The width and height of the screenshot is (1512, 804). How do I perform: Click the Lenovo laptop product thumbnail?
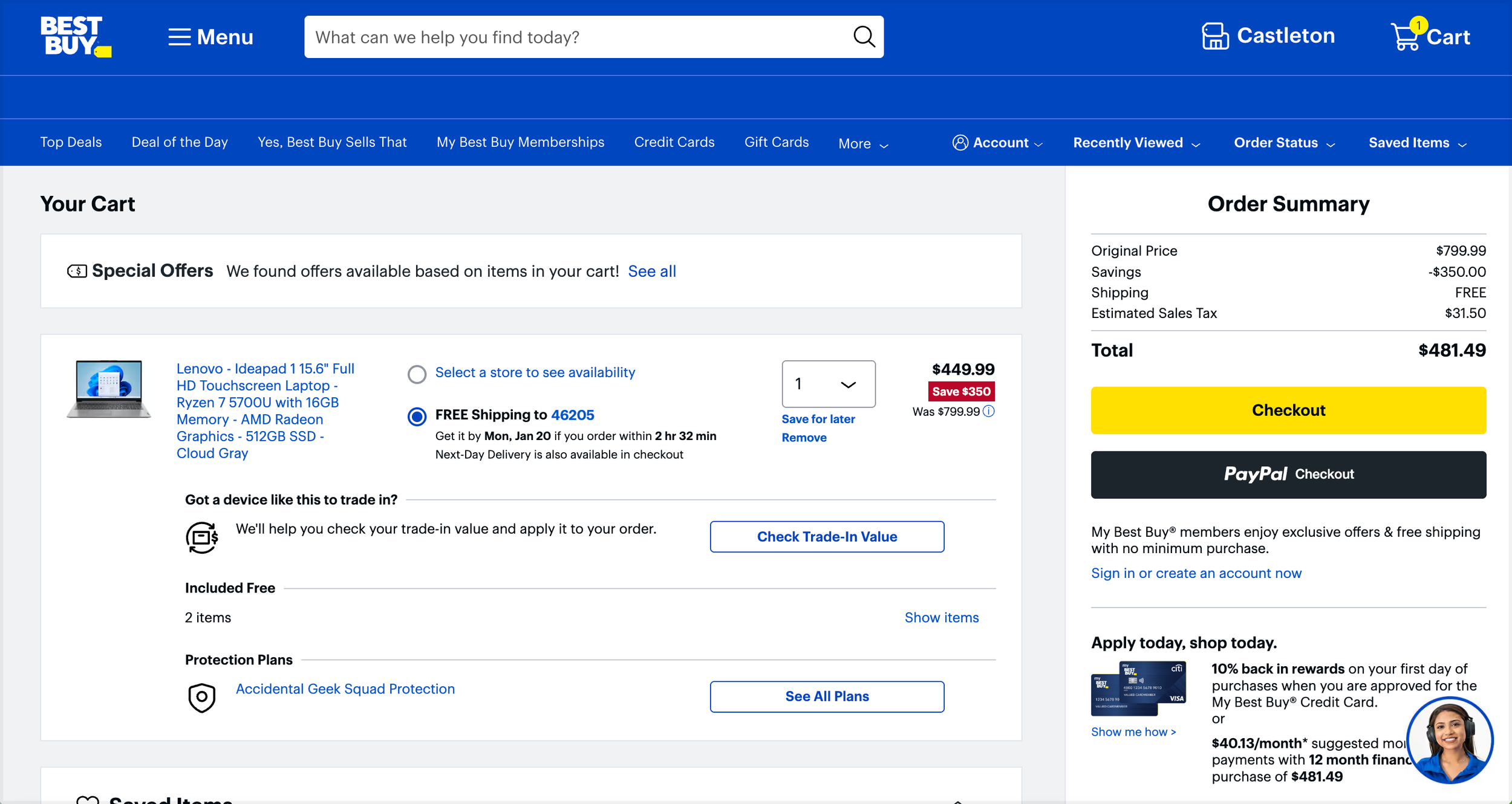tap(109, 389)
